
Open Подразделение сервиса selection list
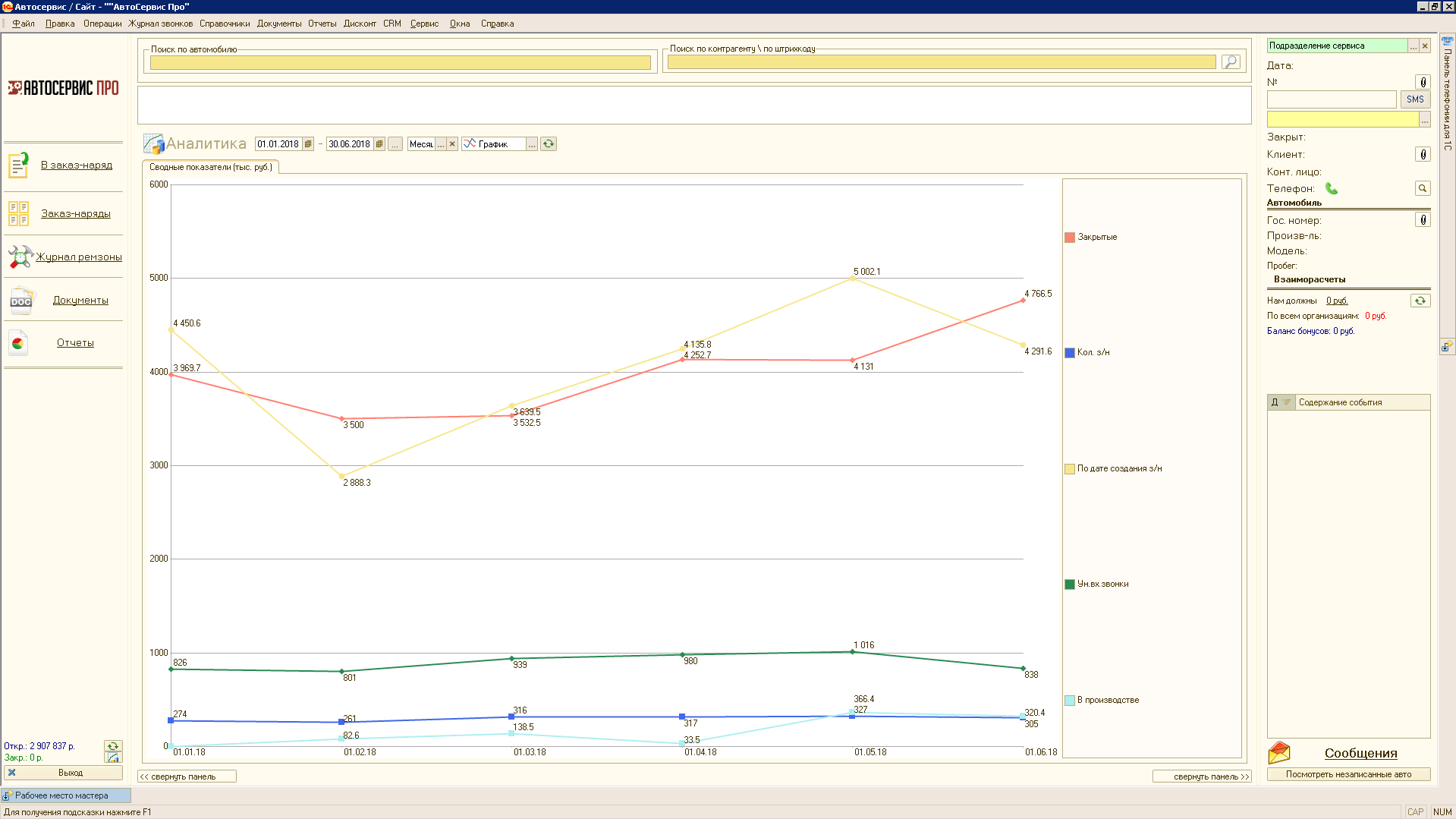[x=1413, y=46]
